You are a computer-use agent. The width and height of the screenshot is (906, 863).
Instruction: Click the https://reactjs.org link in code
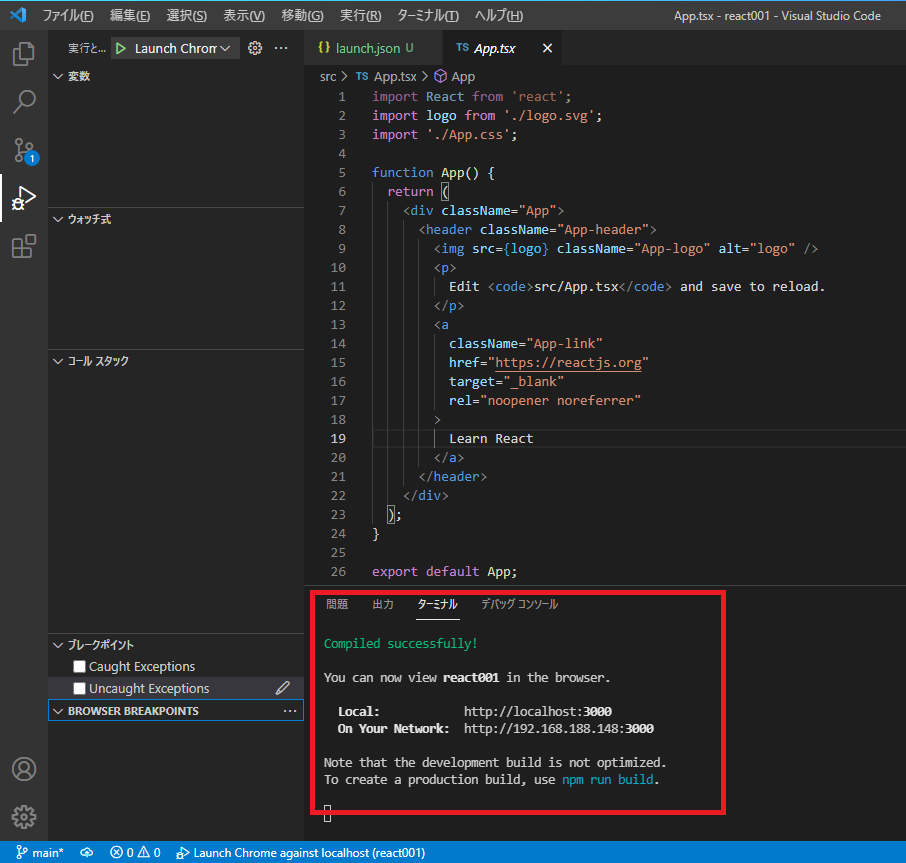(571, 362)
